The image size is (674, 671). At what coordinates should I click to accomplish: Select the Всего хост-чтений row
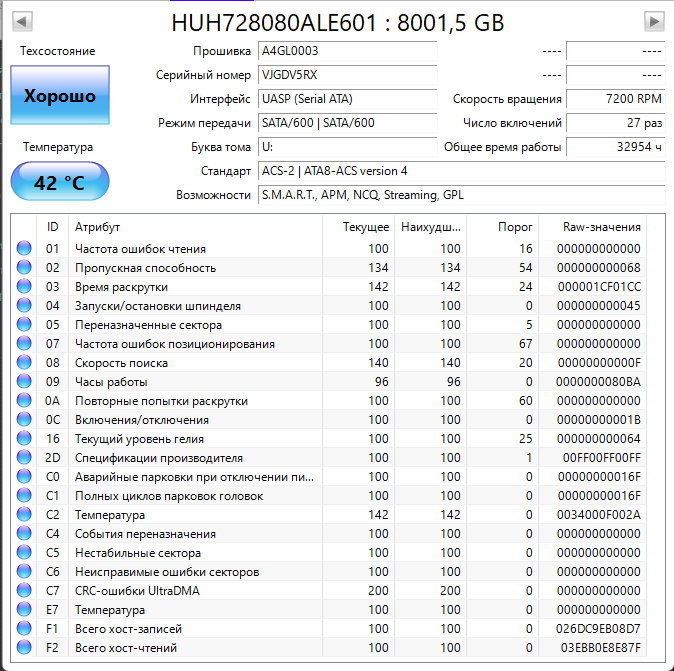point(329,647)
